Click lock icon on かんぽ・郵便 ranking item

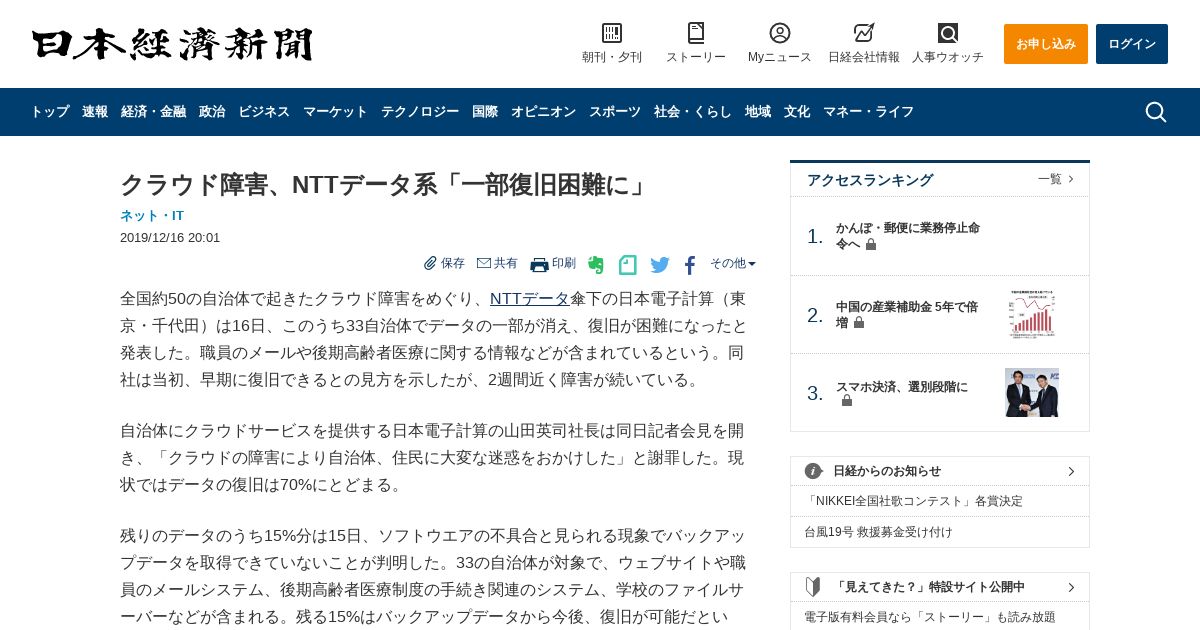click(x=871, y=244)
